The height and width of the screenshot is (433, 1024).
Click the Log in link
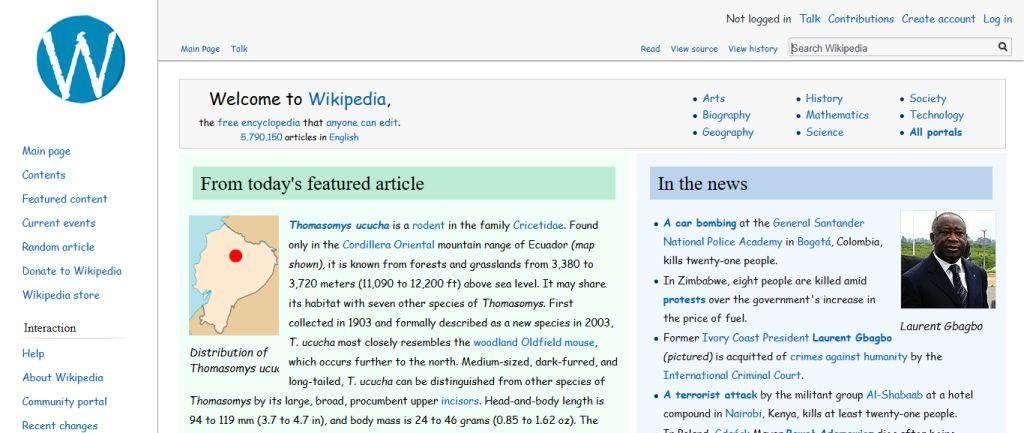pyautogui.click(x=998, y=19)
